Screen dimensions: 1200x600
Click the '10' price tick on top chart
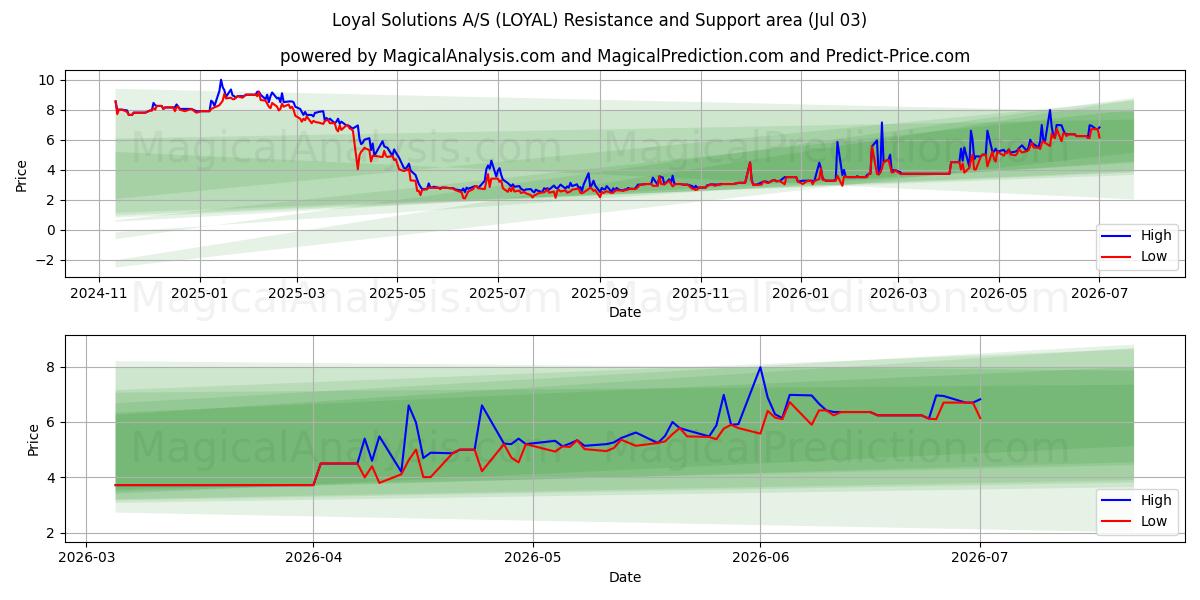click(48, 80)
